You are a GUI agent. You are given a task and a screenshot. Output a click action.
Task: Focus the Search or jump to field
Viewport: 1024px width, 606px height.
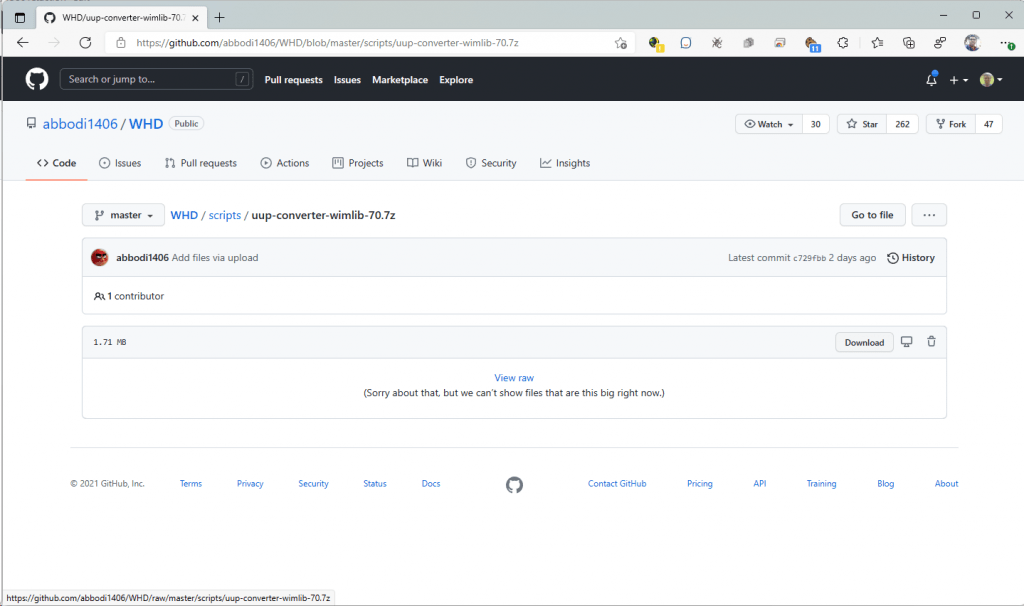coord(155,80)
